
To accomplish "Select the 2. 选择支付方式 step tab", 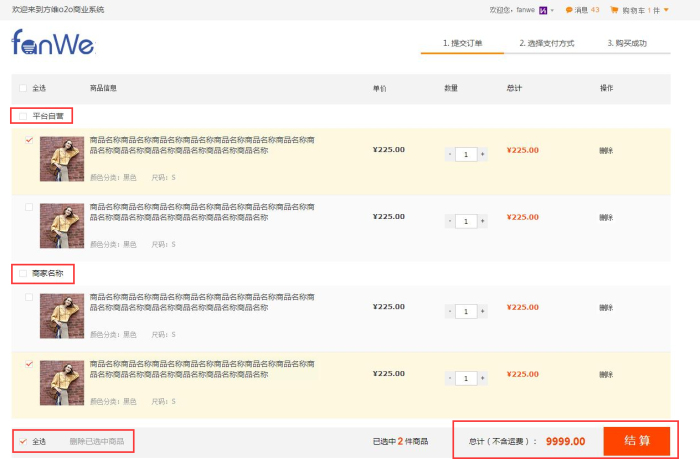I will [546, 43].
